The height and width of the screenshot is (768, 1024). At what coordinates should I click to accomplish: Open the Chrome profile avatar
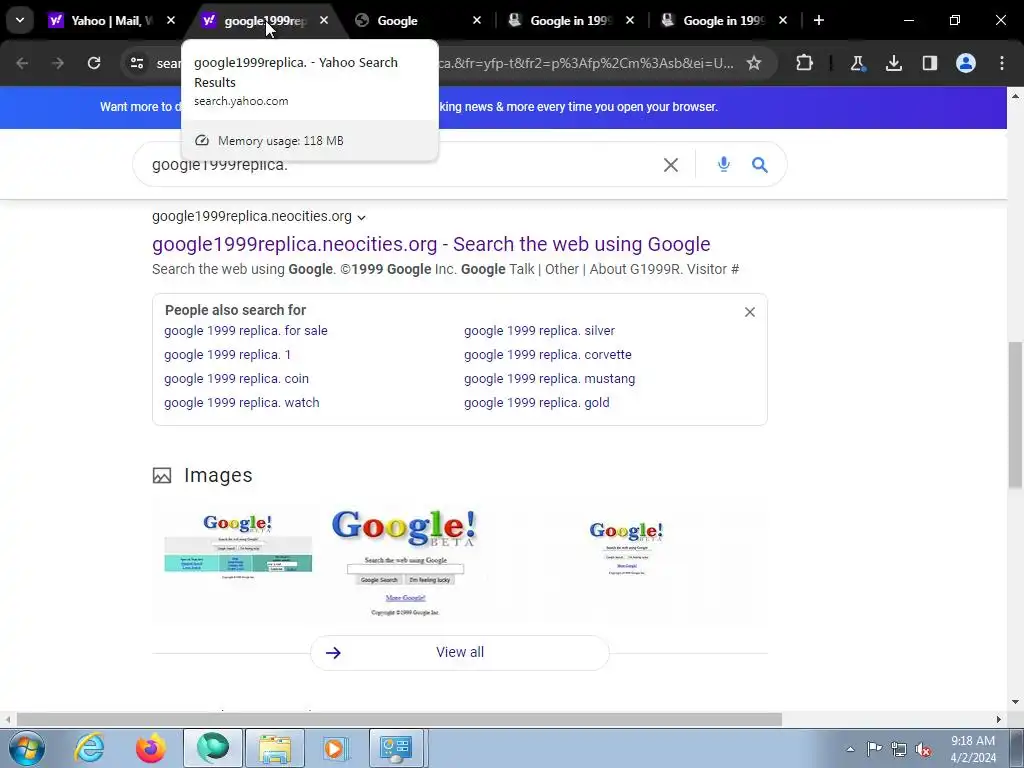[x=966, y=63]
